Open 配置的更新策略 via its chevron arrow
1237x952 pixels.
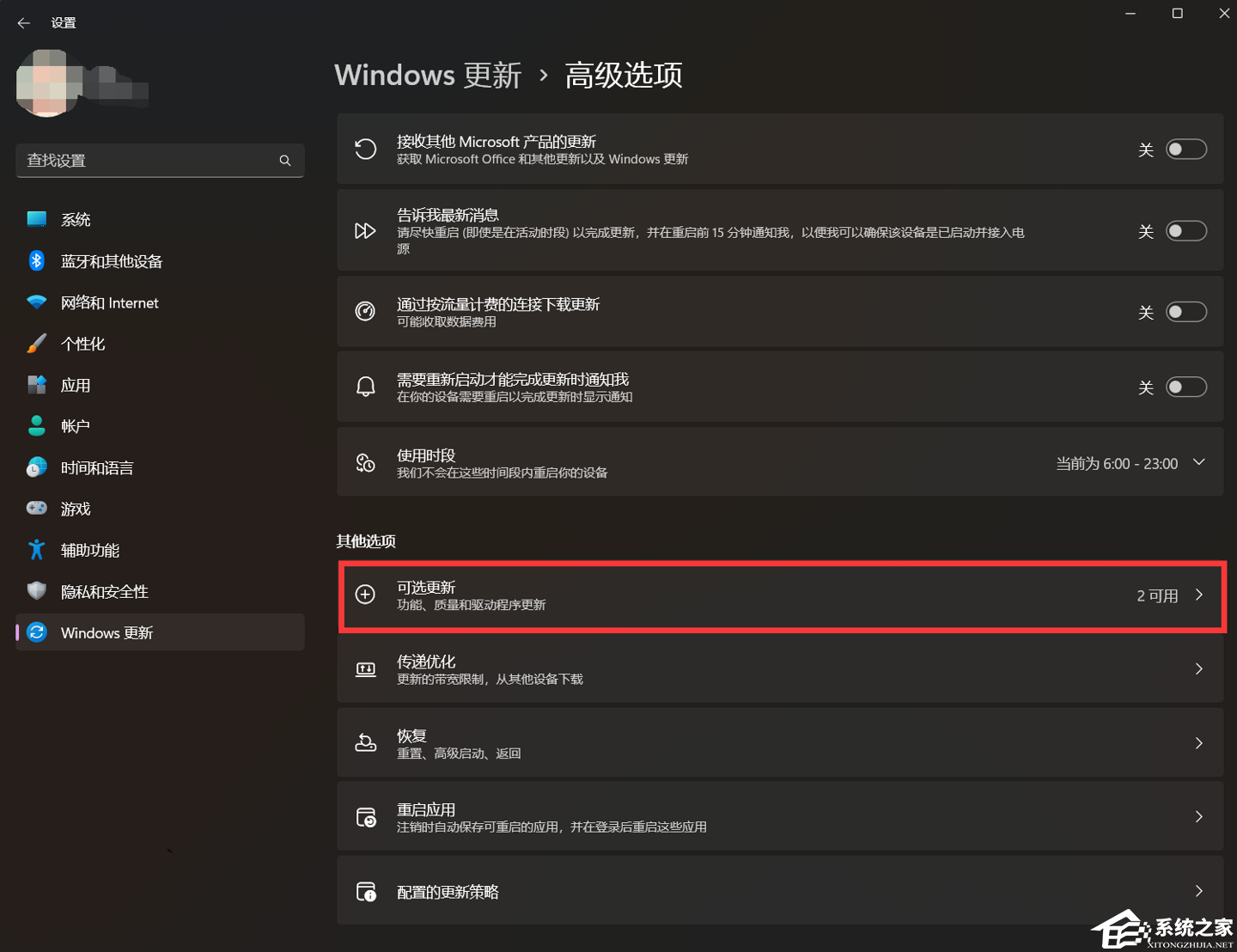coord(1199,891)
